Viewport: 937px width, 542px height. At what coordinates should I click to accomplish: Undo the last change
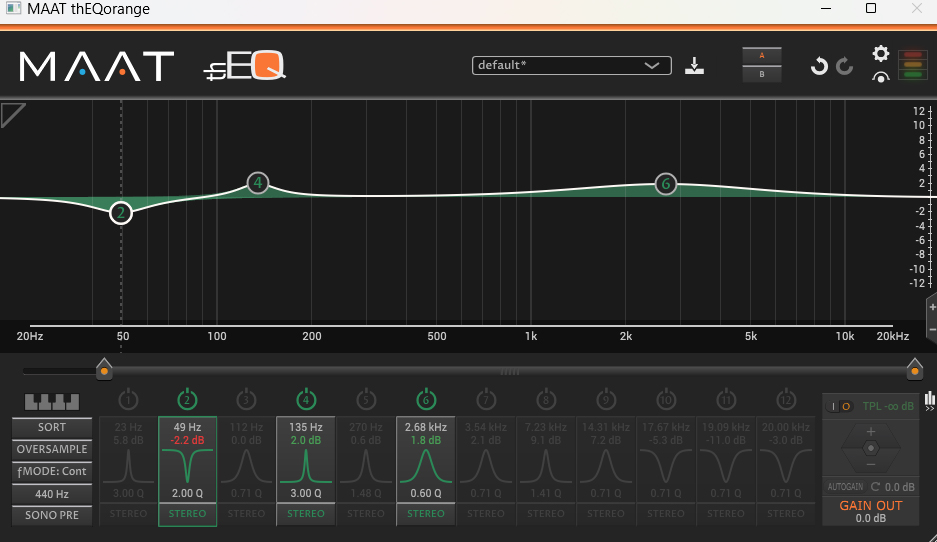point(819,66)
